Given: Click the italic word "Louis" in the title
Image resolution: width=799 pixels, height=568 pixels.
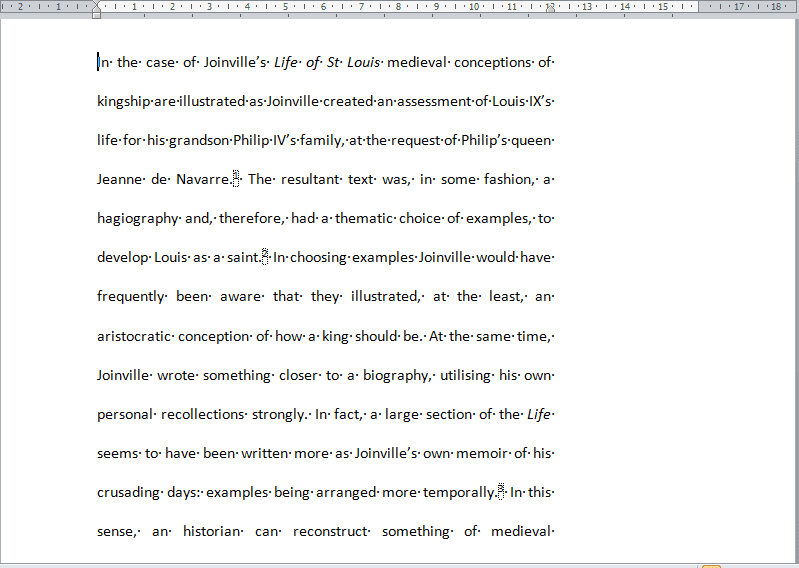Looking at the screenshot, I should pos(363,62).
